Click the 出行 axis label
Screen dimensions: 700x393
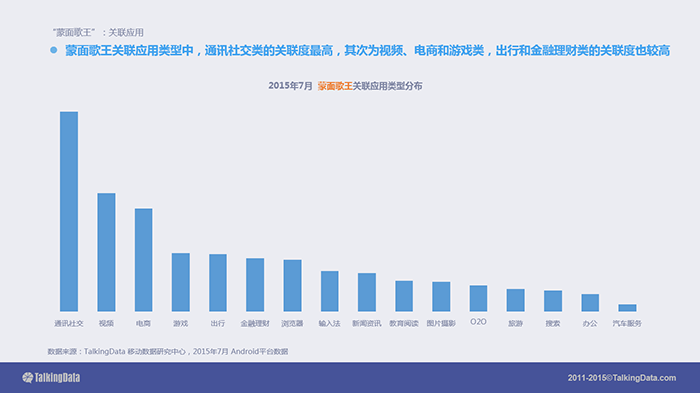[x=218, y=323]
